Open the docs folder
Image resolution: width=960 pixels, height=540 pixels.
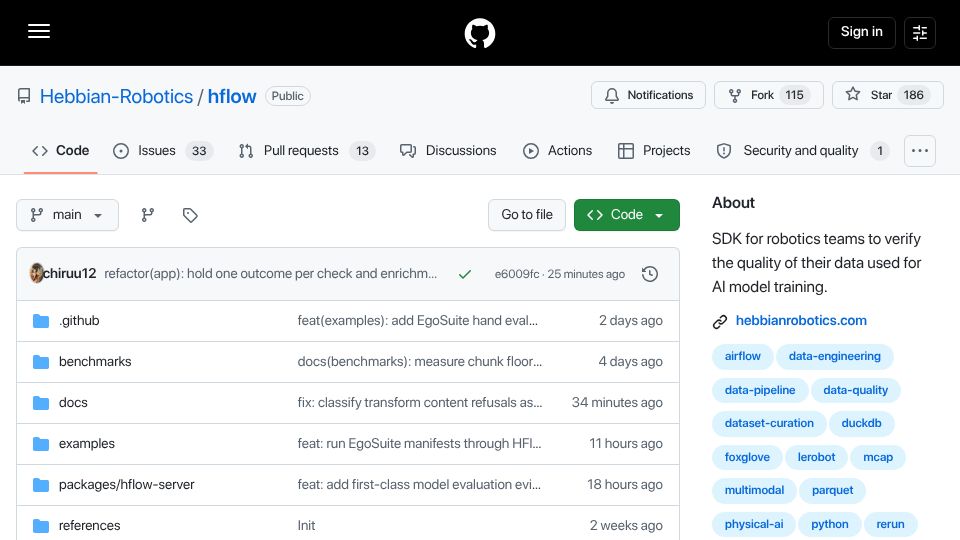click(73, 403)
